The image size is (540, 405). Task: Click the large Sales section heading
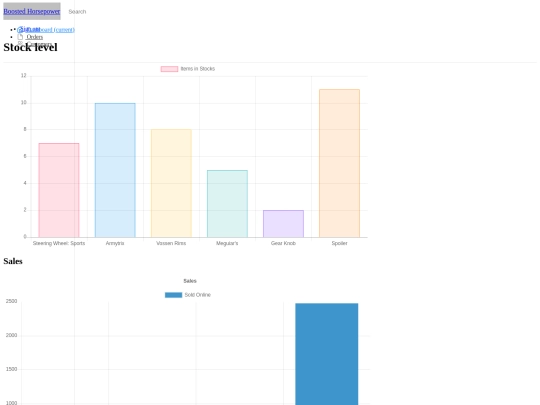(13, 261)
